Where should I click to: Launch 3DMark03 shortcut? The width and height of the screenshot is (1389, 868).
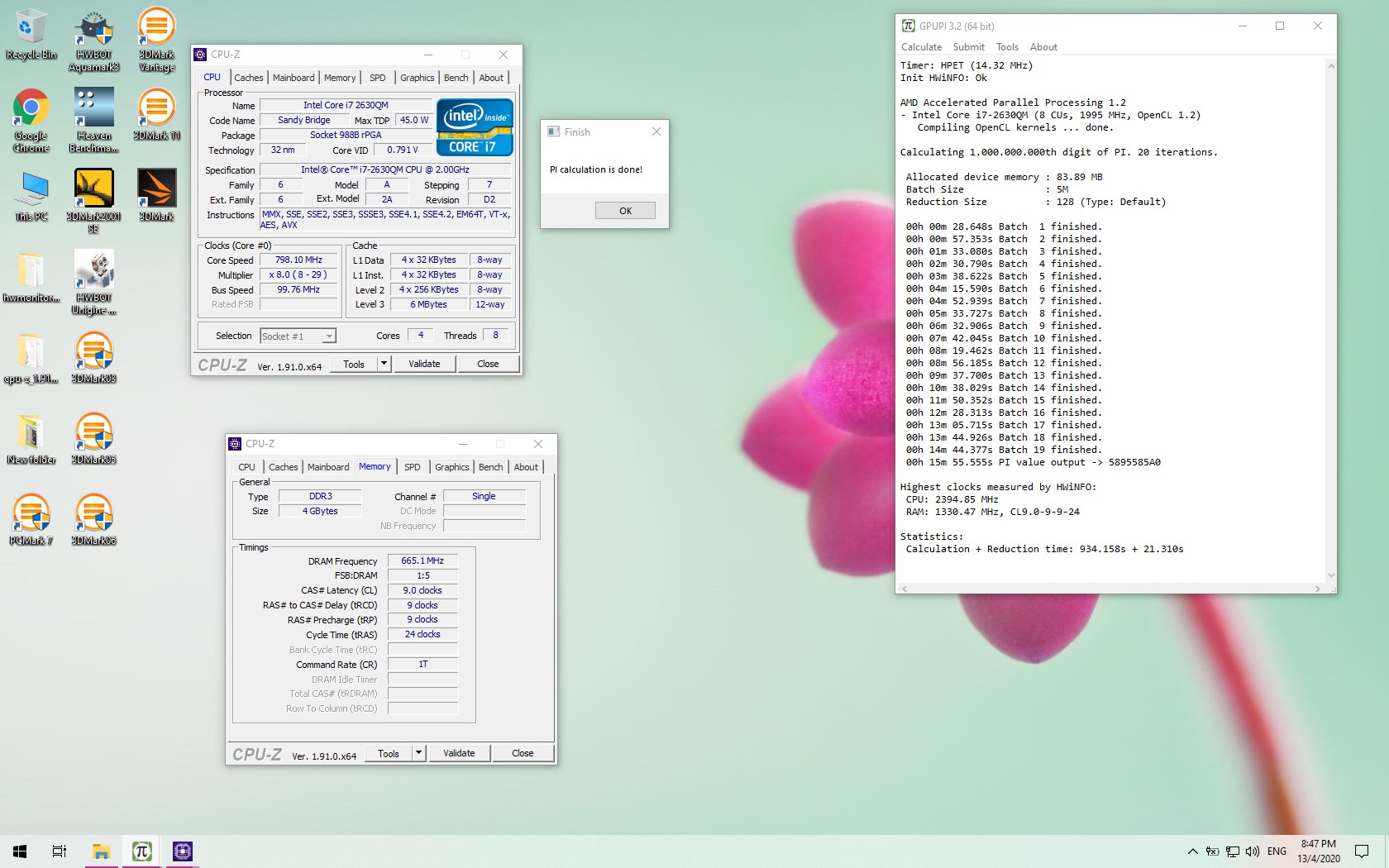click(93, 358)
